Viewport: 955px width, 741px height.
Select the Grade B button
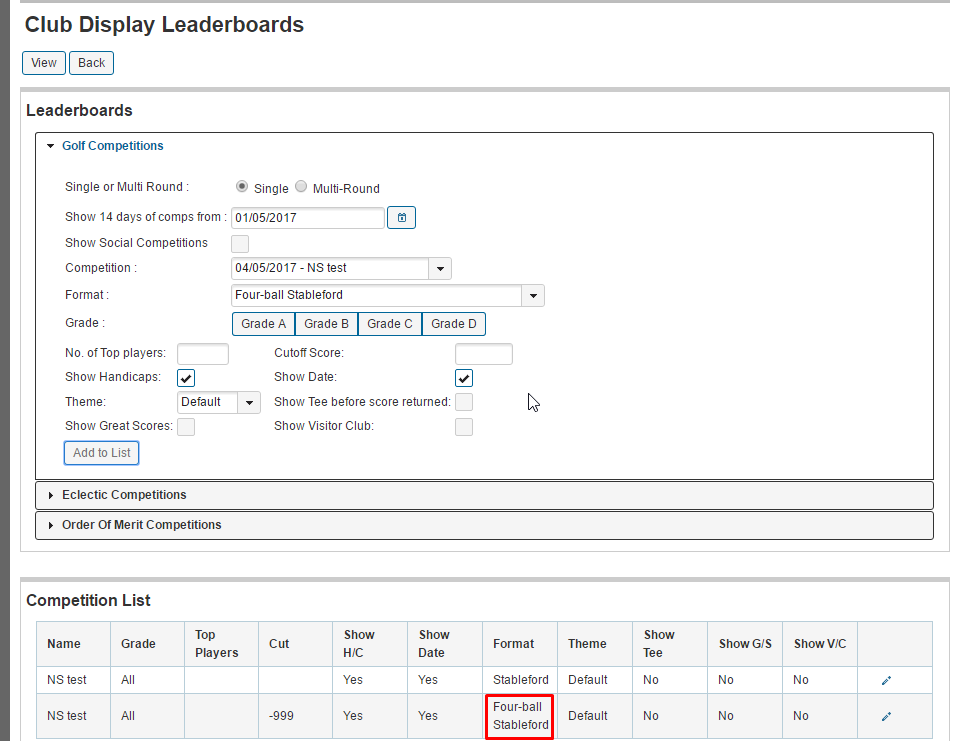click(x=325, y=323)
